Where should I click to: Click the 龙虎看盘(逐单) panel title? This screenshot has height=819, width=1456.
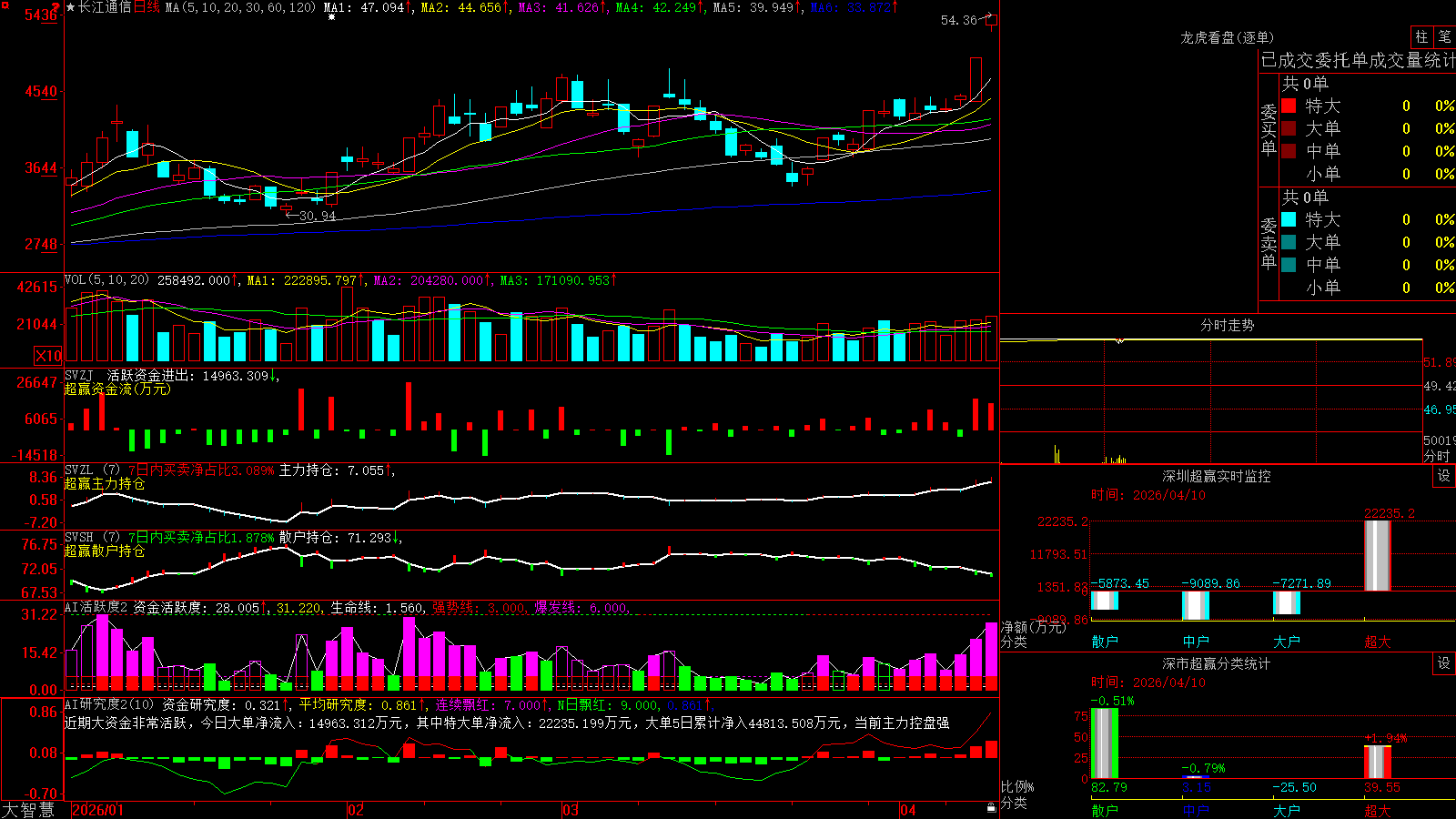coord(1227,37)
